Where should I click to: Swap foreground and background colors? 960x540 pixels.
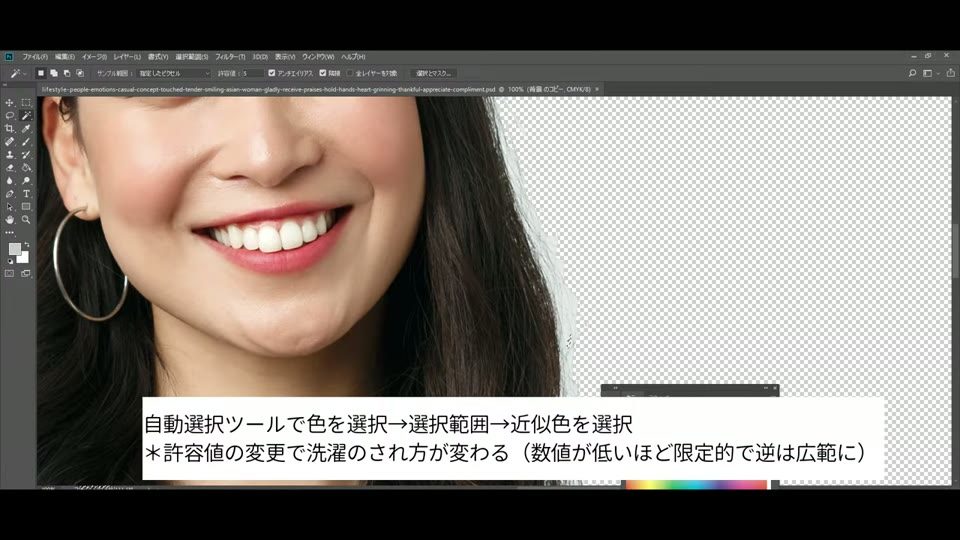[26, 245]
